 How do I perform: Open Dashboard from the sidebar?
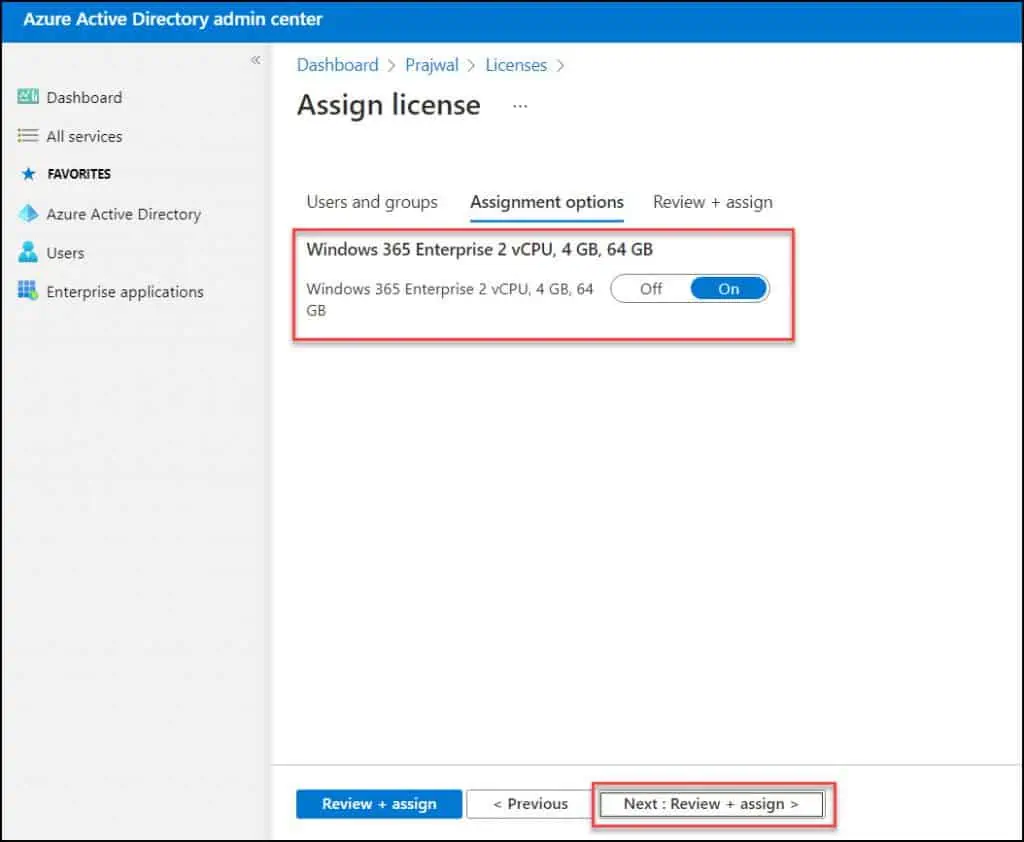tap(84, 97)
